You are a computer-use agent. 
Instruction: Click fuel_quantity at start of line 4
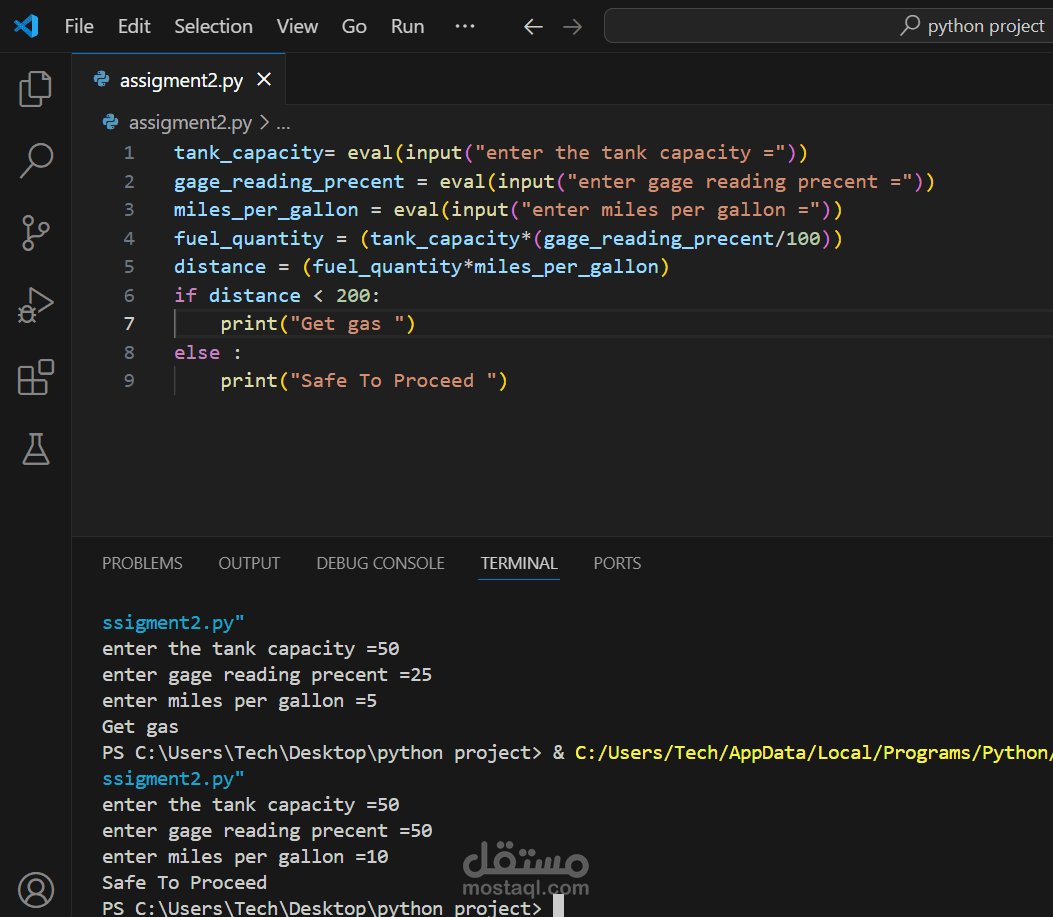(248, 238)
